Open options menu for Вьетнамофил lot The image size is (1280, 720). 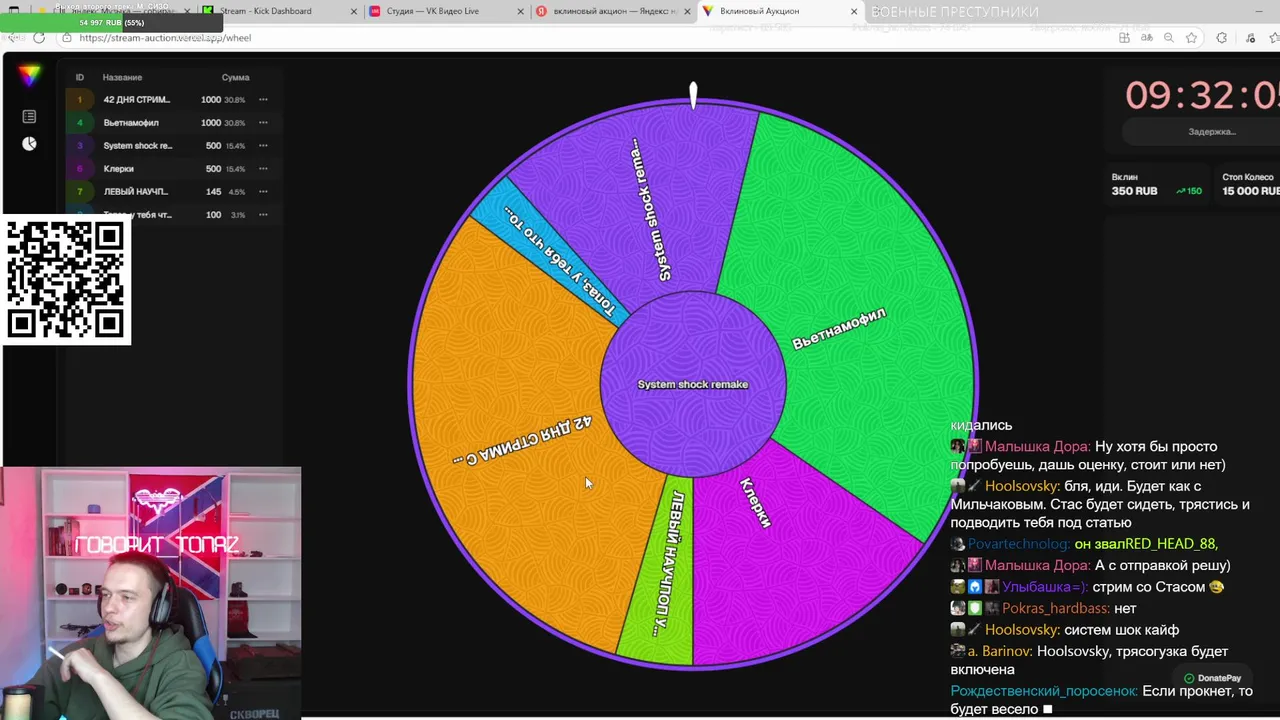(263, 122)
